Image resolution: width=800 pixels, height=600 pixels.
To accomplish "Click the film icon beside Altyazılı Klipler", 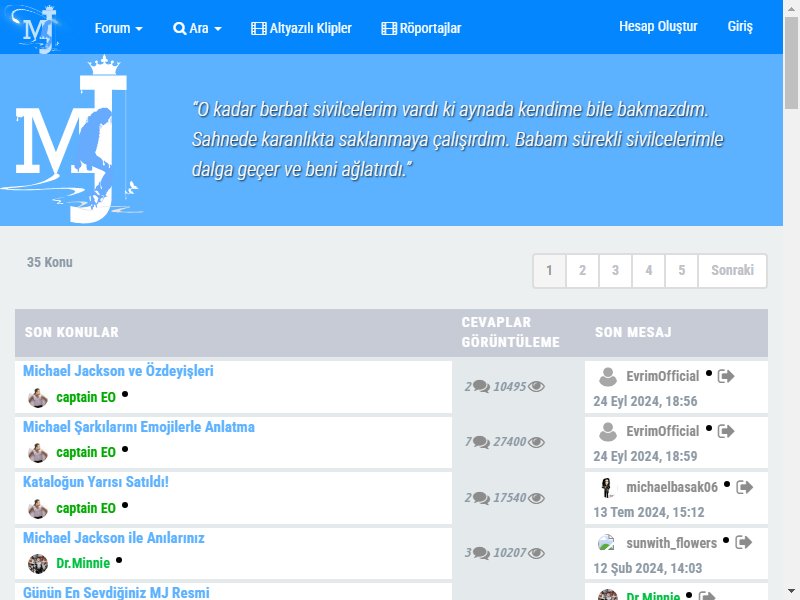I will [259, 29].
